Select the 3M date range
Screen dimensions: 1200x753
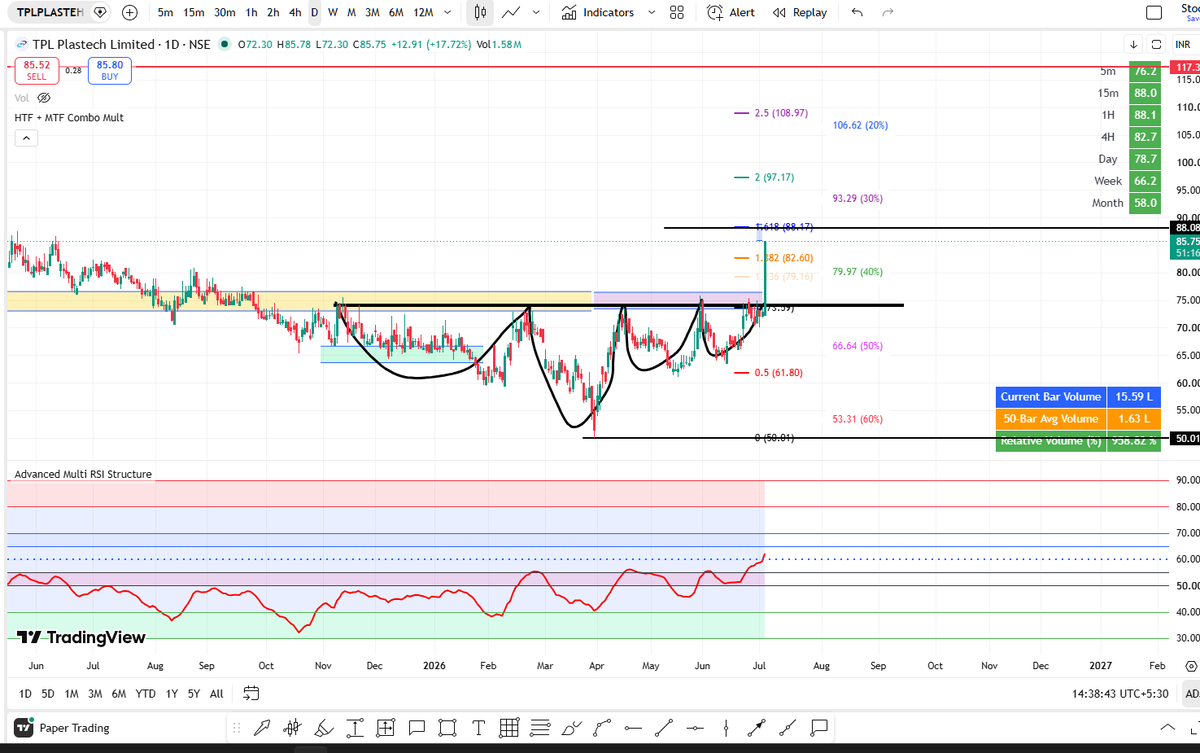click(95, 693)
